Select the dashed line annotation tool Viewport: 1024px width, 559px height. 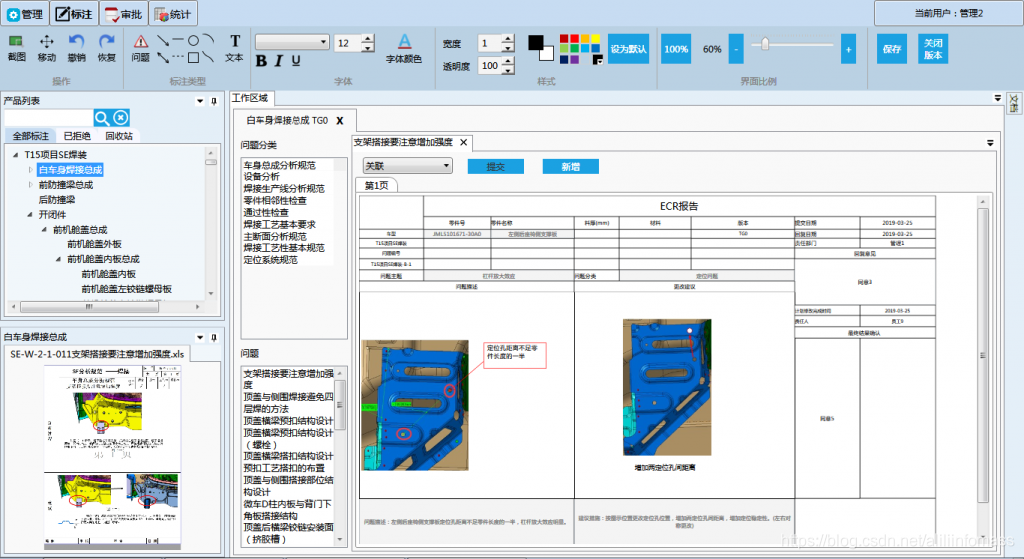[x=178, y=57]
